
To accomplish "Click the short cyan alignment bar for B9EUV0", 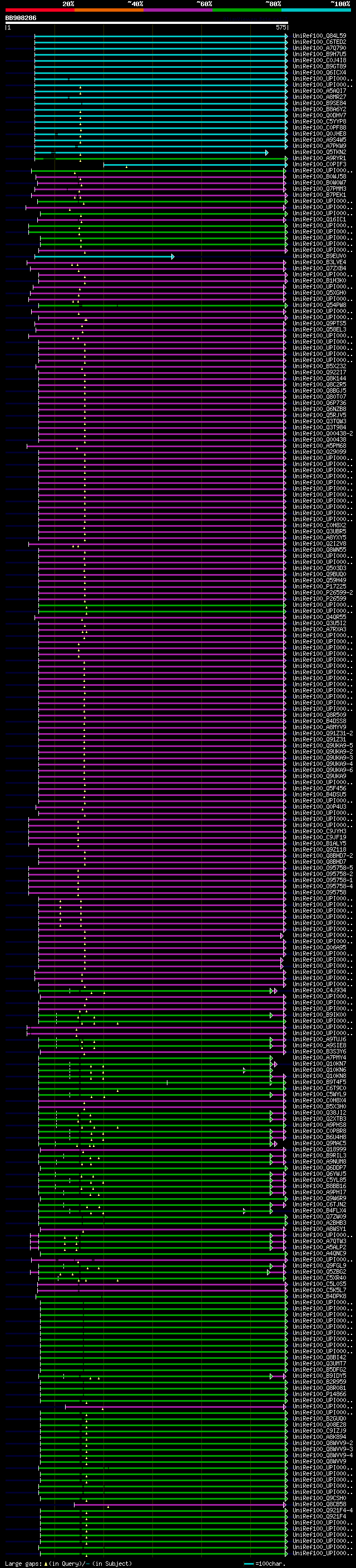I will (x=105, y=256).
